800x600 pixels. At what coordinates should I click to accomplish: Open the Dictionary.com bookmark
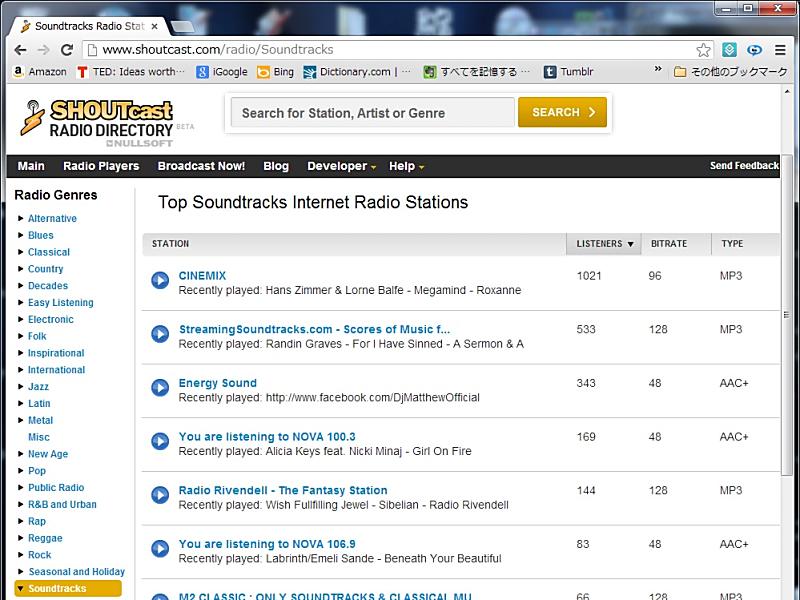[357, 72]
